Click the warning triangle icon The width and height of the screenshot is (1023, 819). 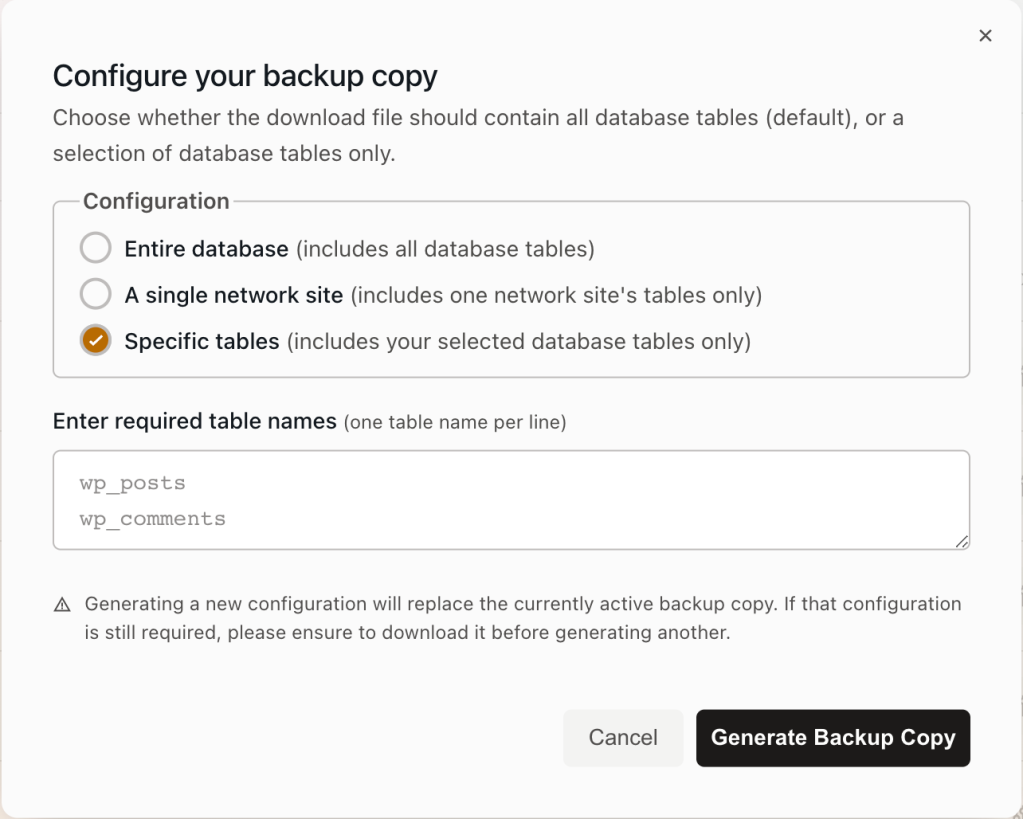(62, 604)
